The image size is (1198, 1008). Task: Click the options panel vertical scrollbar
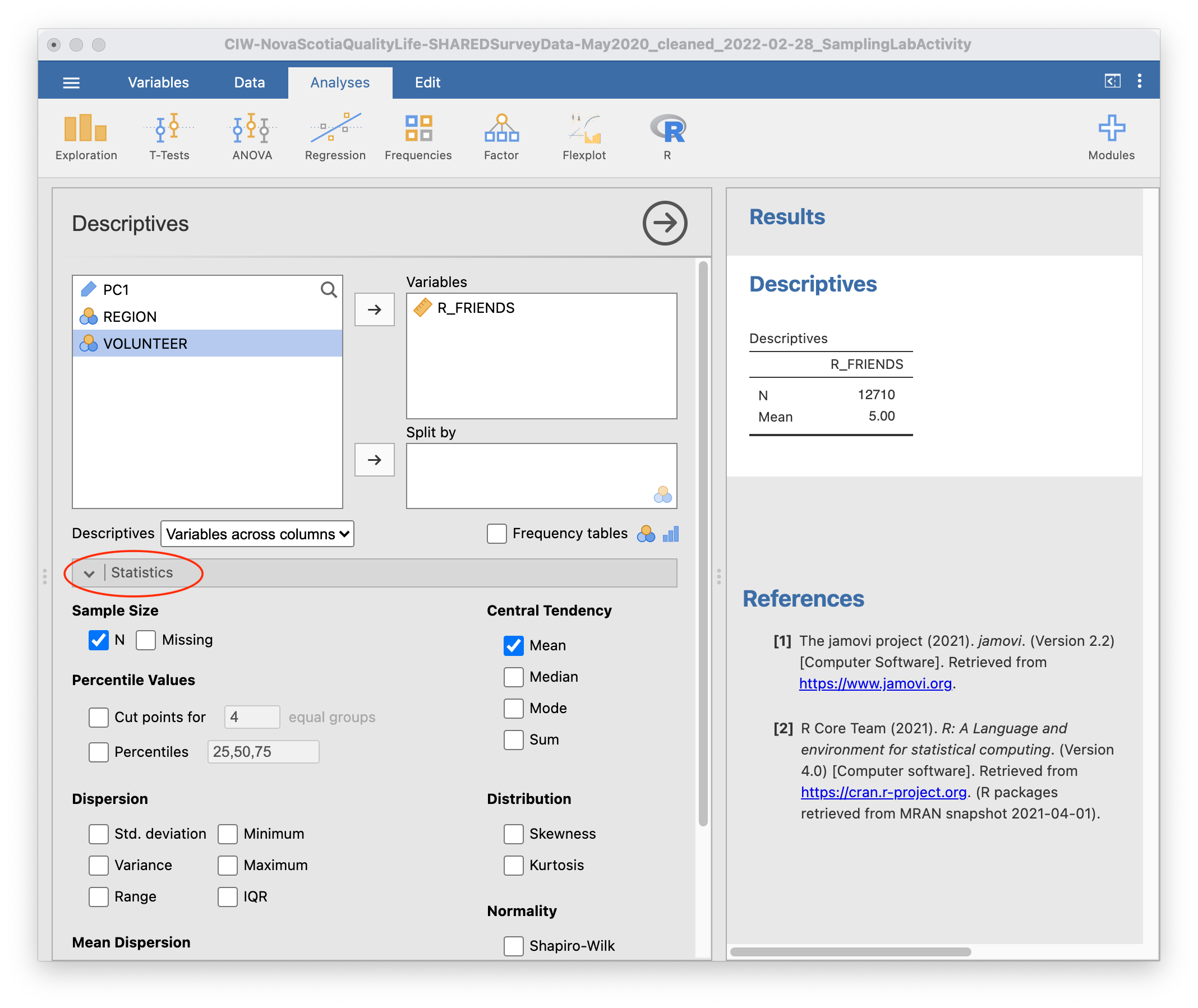(703, 543)
